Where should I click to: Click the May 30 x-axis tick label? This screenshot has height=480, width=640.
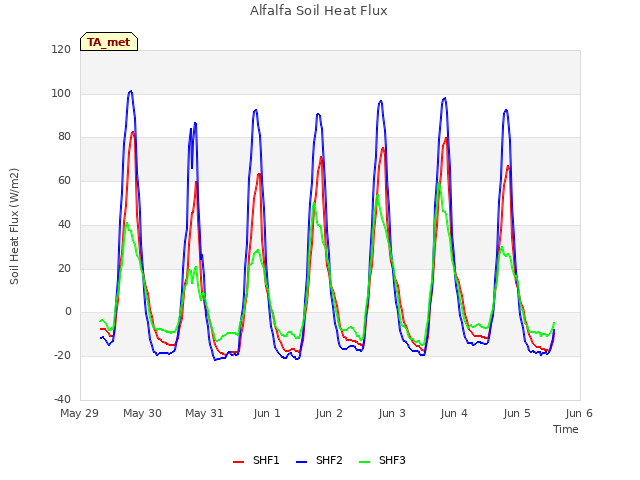pyautogui.click(x=142, y=413)
